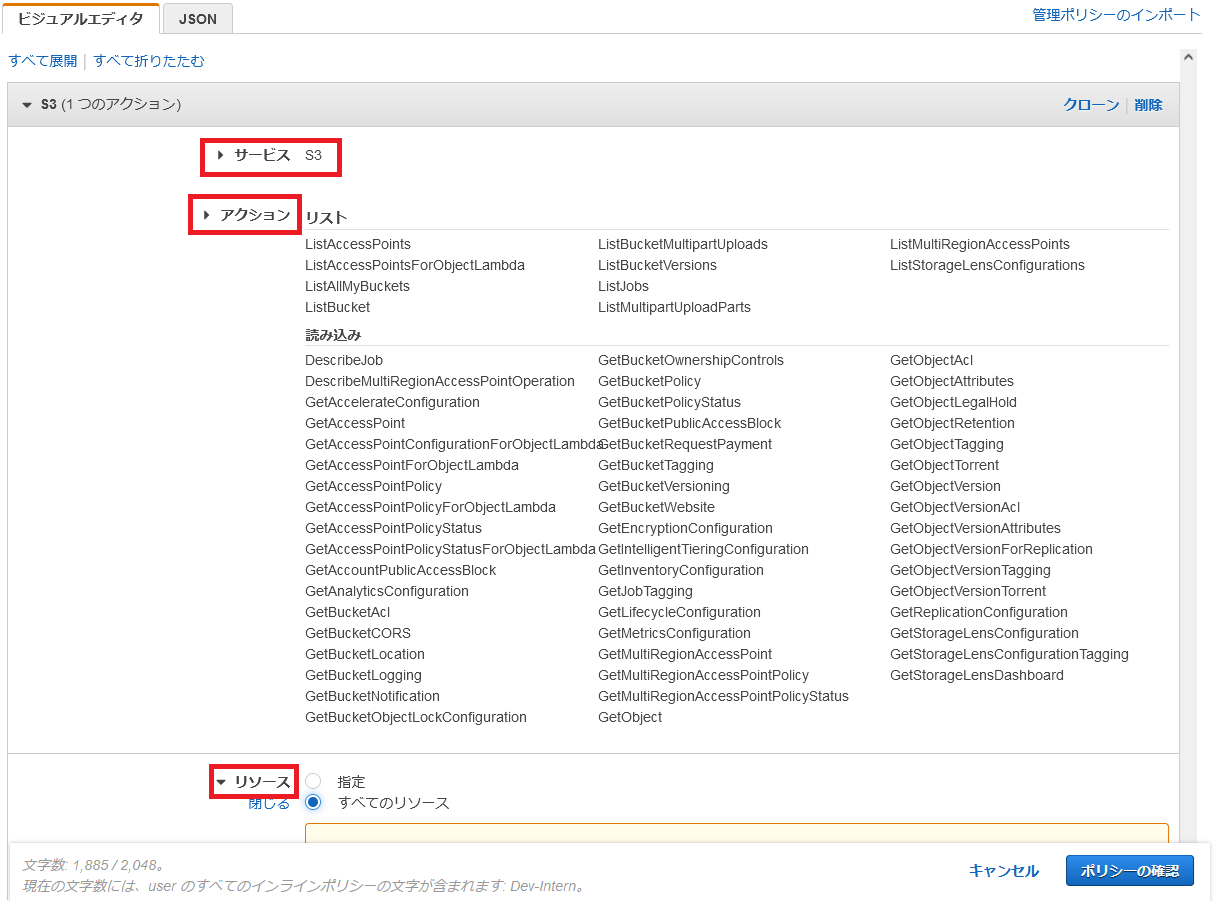Open the ビジュアルエディタ tab

[80, 18]
